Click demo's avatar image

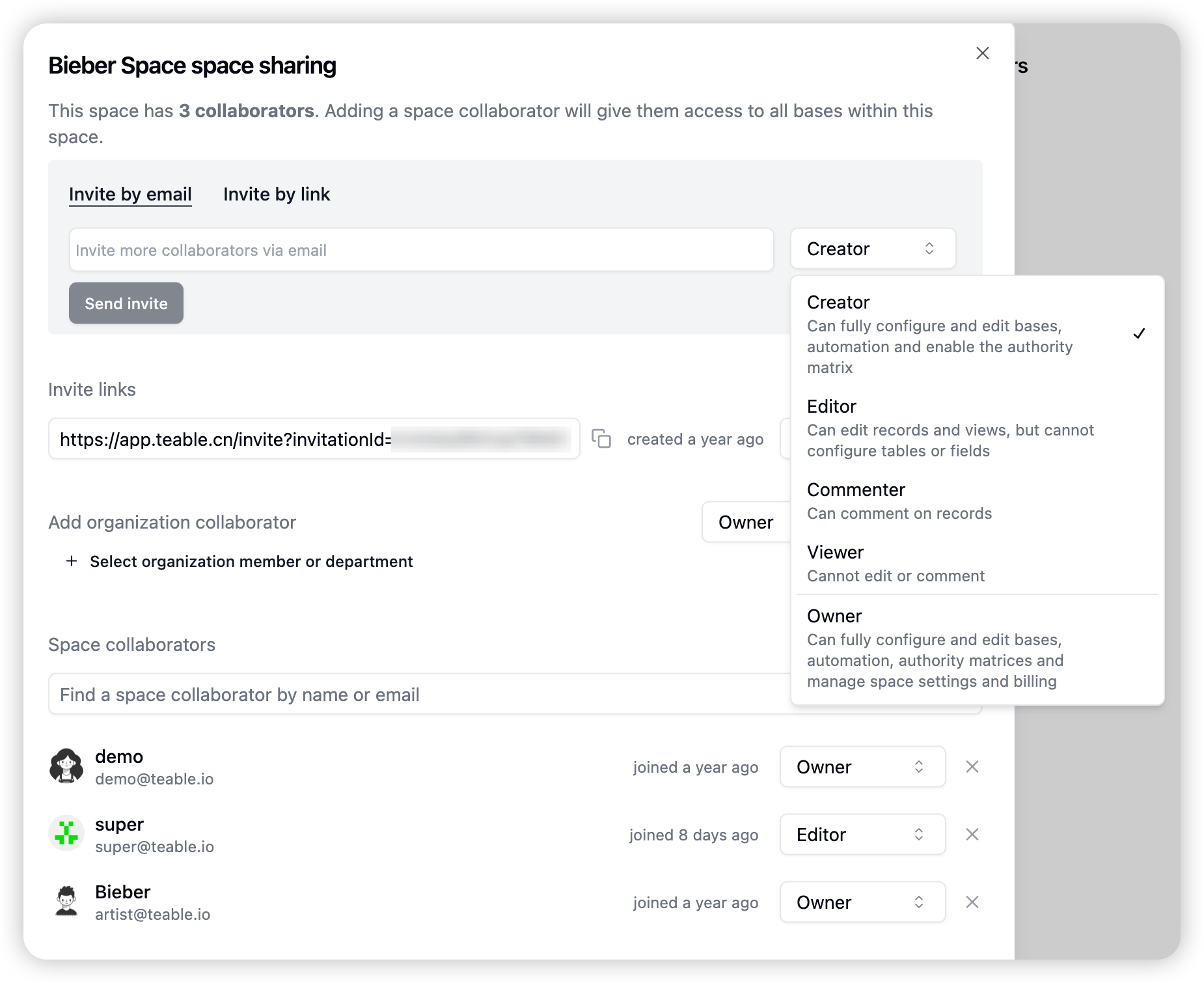(66, 766)
